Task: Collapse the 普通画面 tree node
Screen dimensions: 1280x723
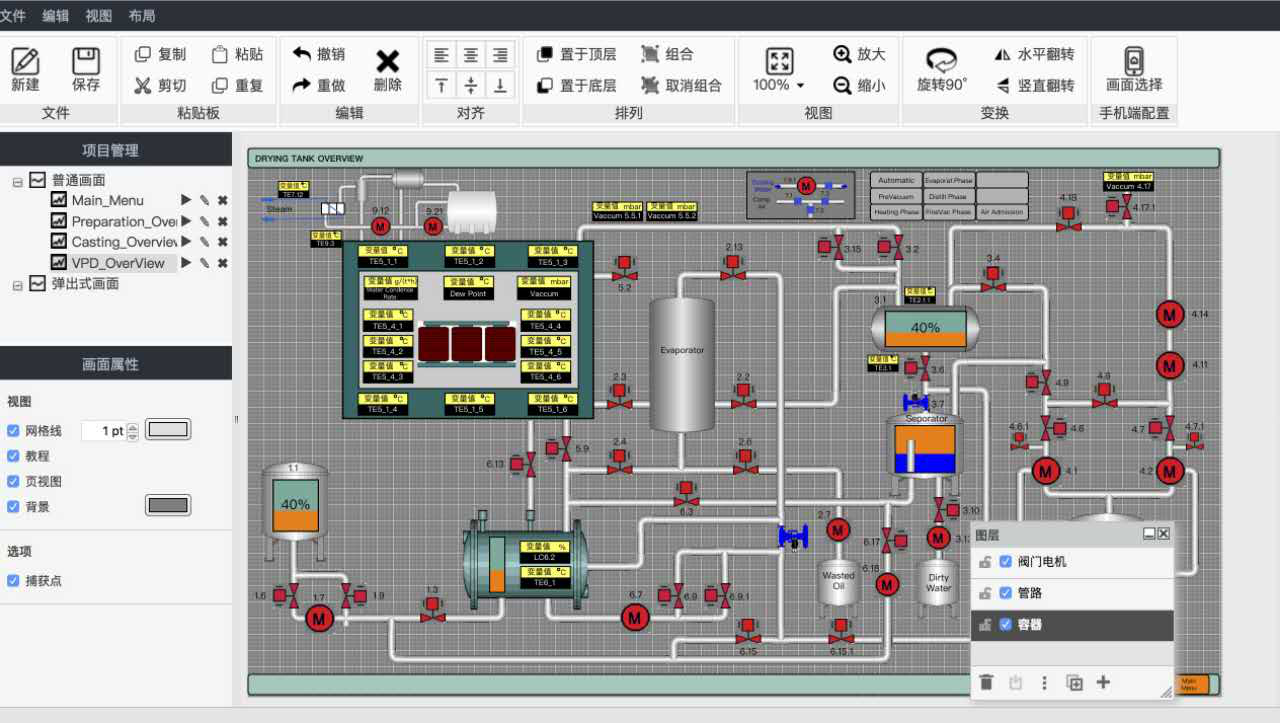Action: 18,181
